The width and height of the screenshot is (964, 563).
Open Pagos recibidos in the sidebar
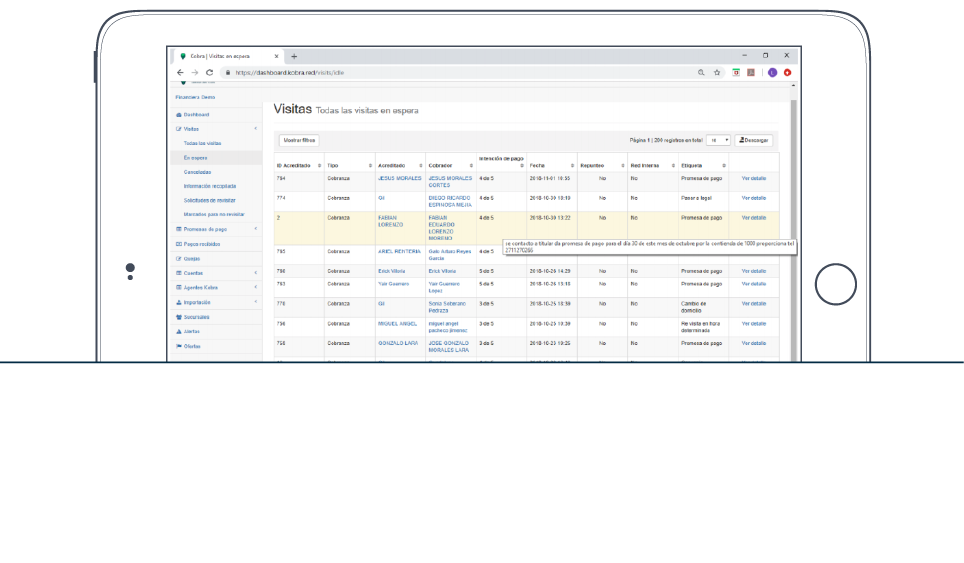pos(201,244)
